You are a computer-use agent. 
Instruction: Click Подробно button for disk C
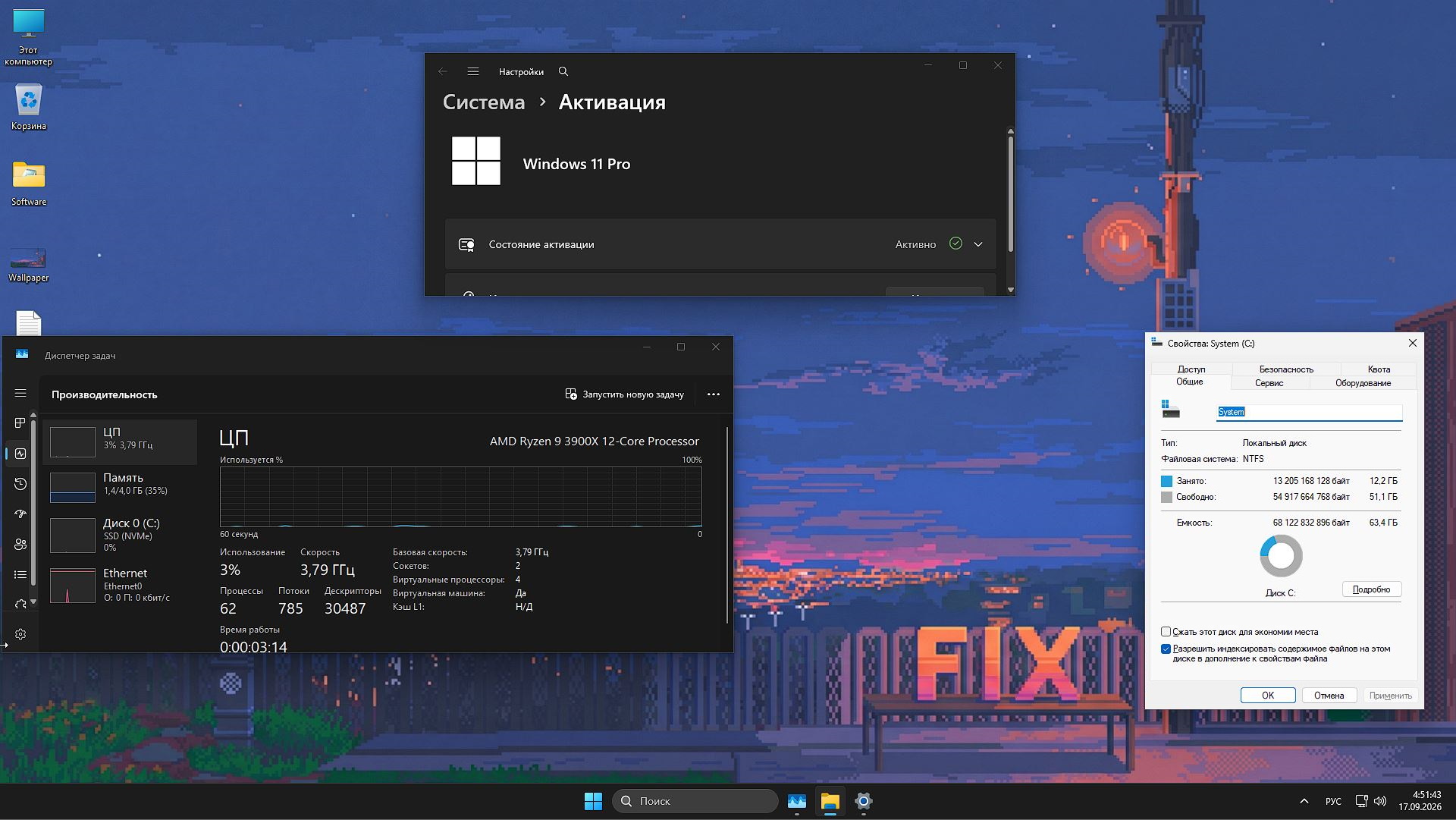(x=1371, y=589)
